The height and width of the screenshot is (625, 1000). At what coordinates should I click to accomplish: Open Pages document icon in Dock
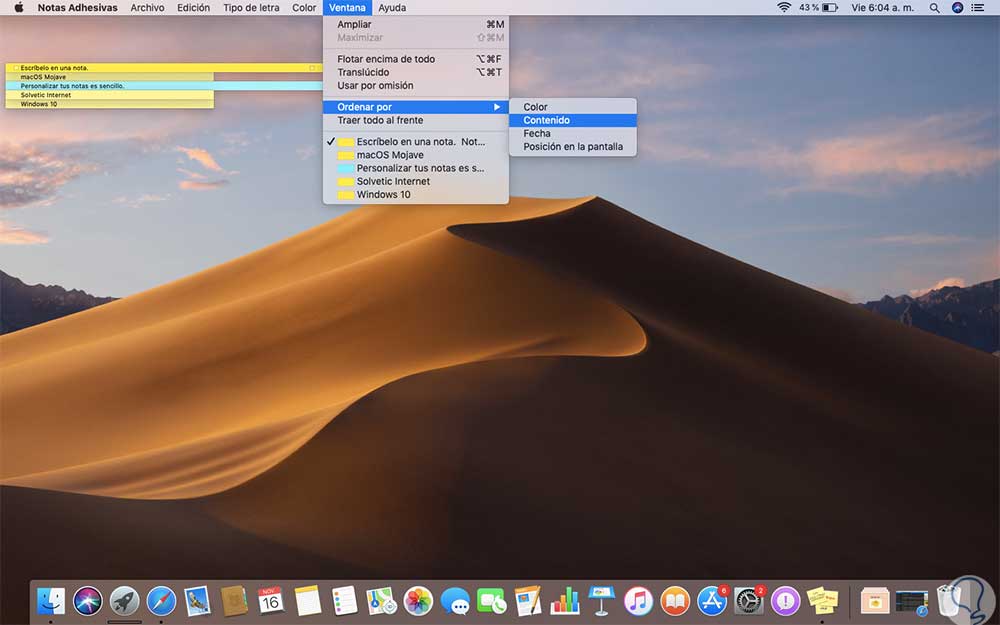528,601
